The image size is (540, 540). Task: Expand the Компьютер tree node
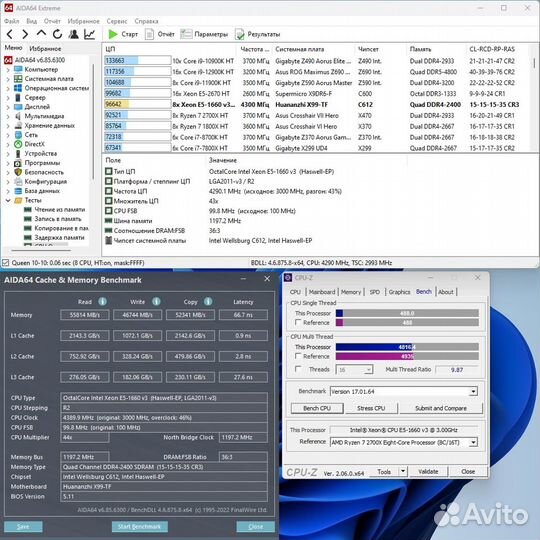point(8,70)
